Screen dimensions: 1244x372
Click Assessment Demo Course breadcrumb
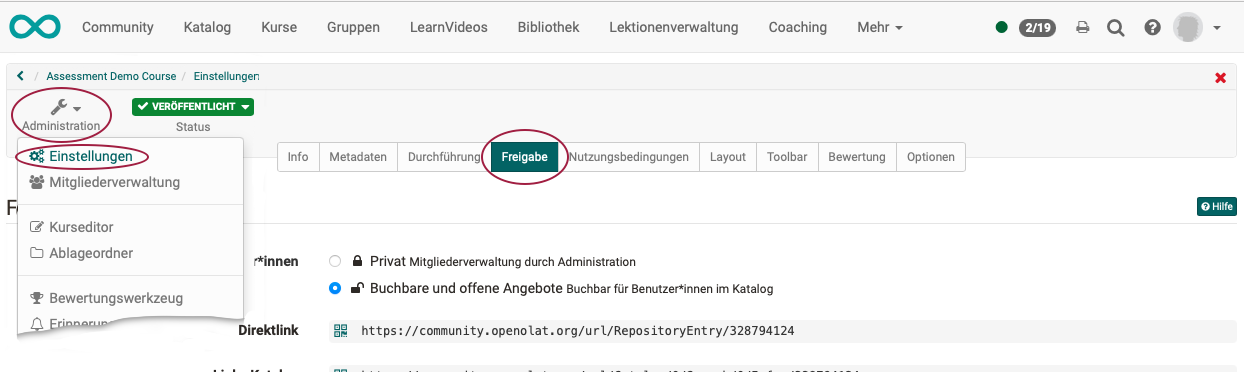tap(111, 76)
